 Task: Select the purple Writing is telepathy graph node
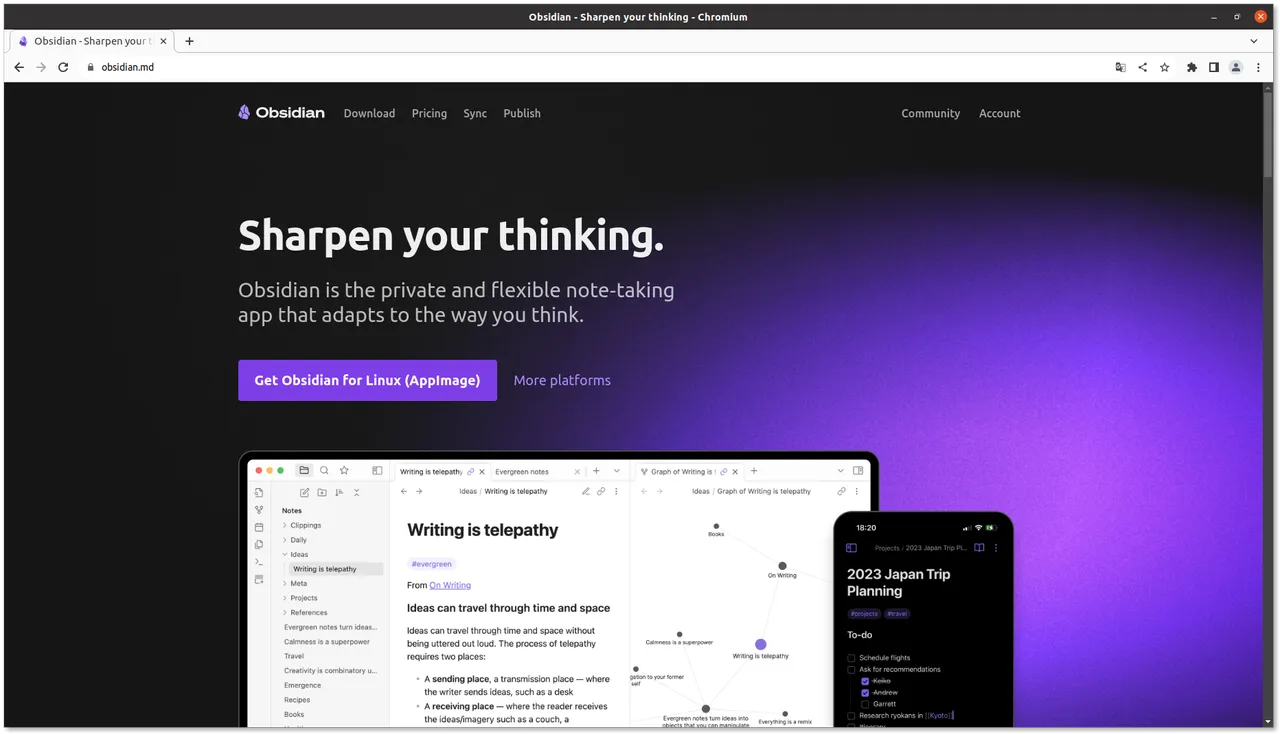[761, 645]
